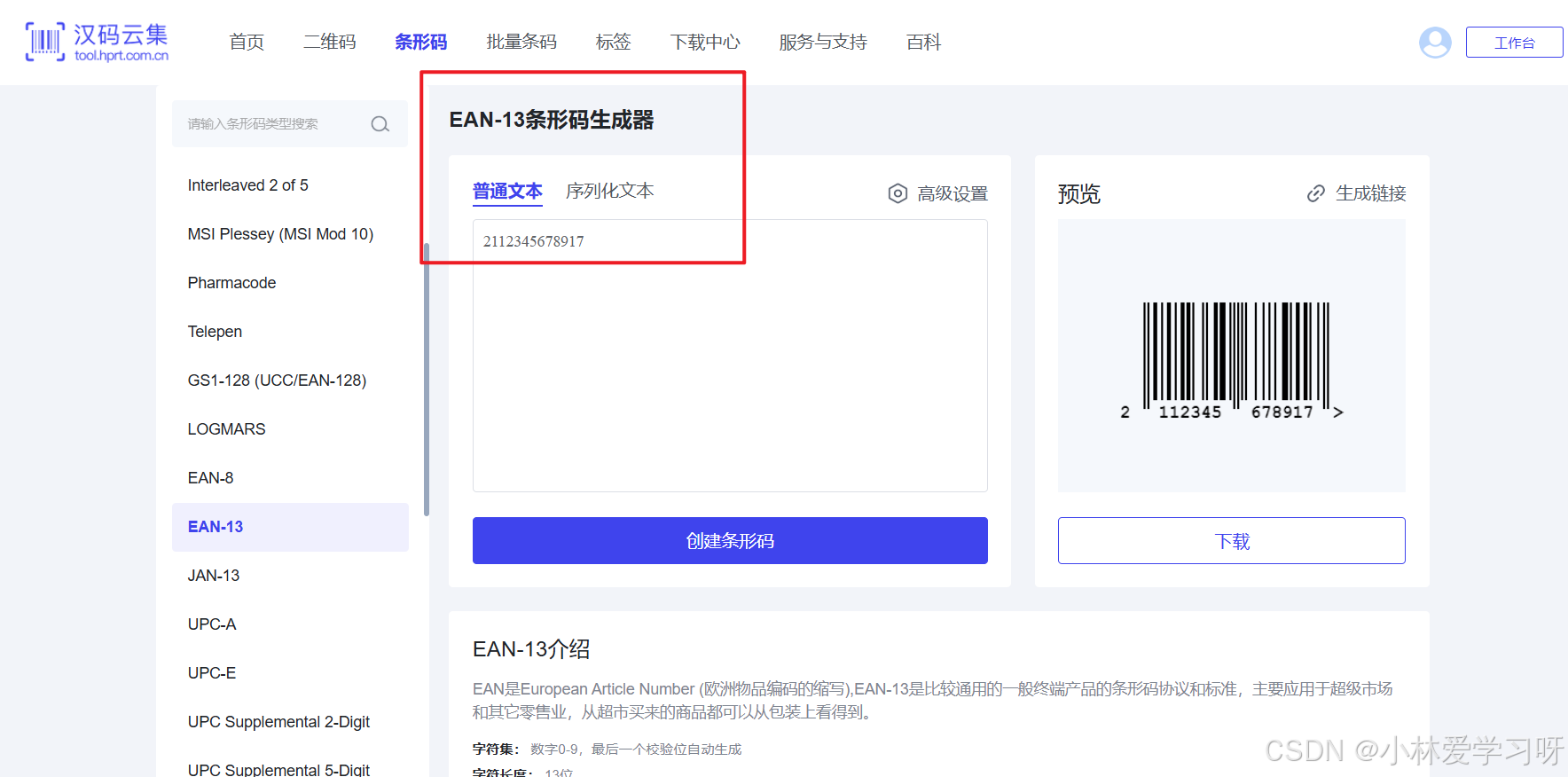Click the 生成链接 chain link icon

click(1316, 193)
